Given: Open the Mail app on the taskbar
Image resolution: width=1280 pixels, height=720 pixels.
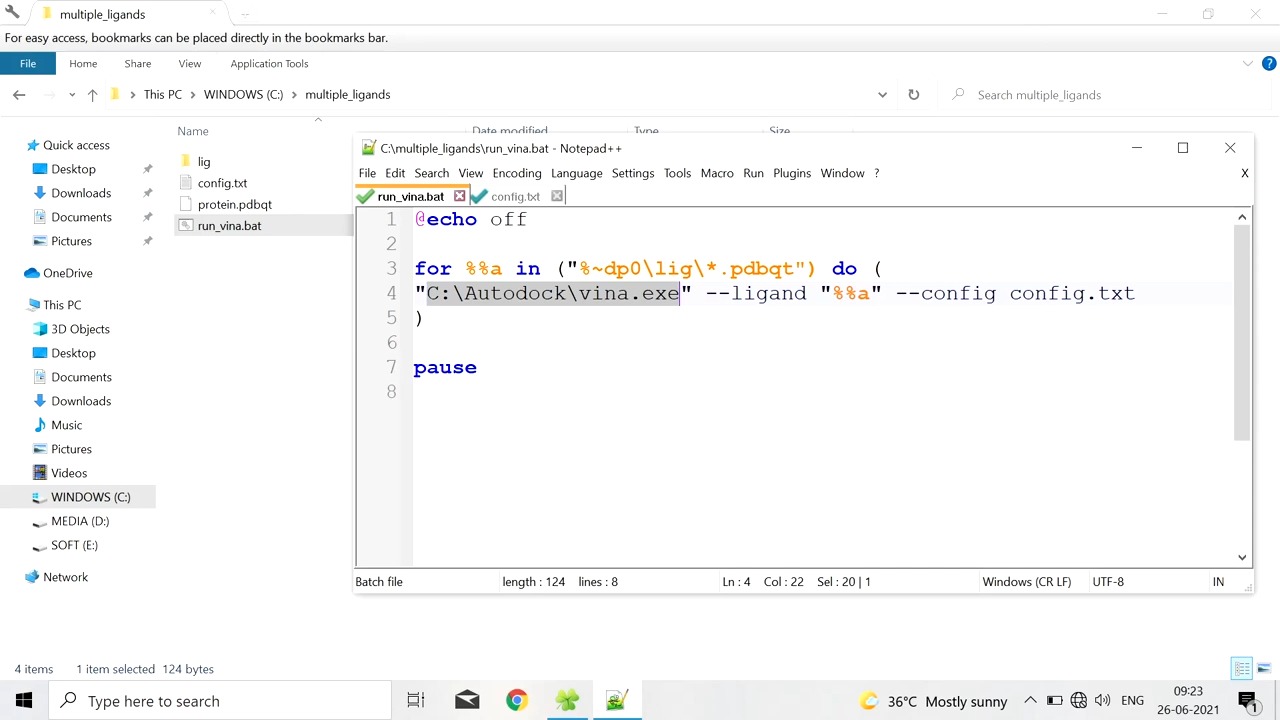Looking at the screenshot, I should [x=467, y=701].
